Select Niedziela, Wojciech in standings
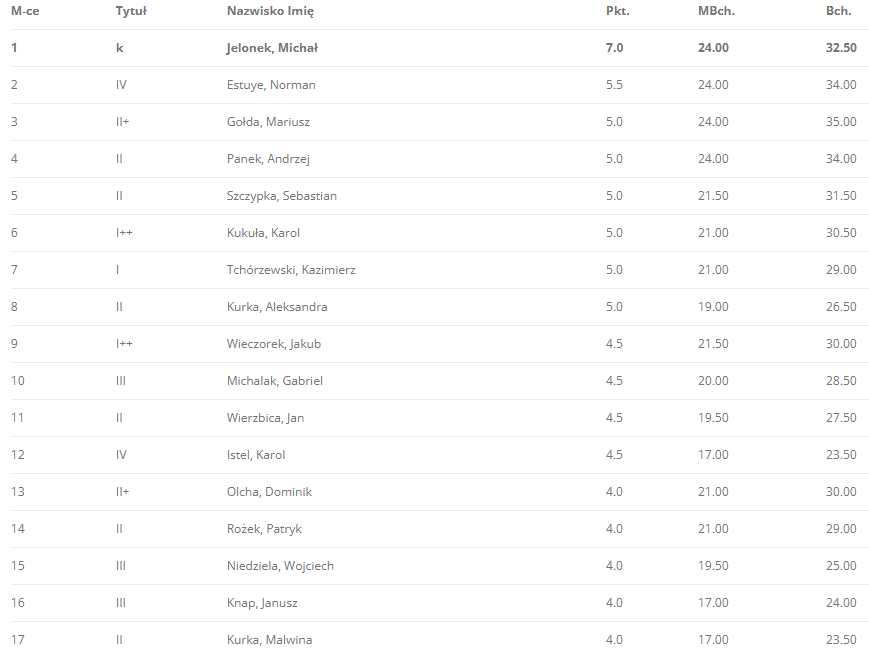 (280, 566)
